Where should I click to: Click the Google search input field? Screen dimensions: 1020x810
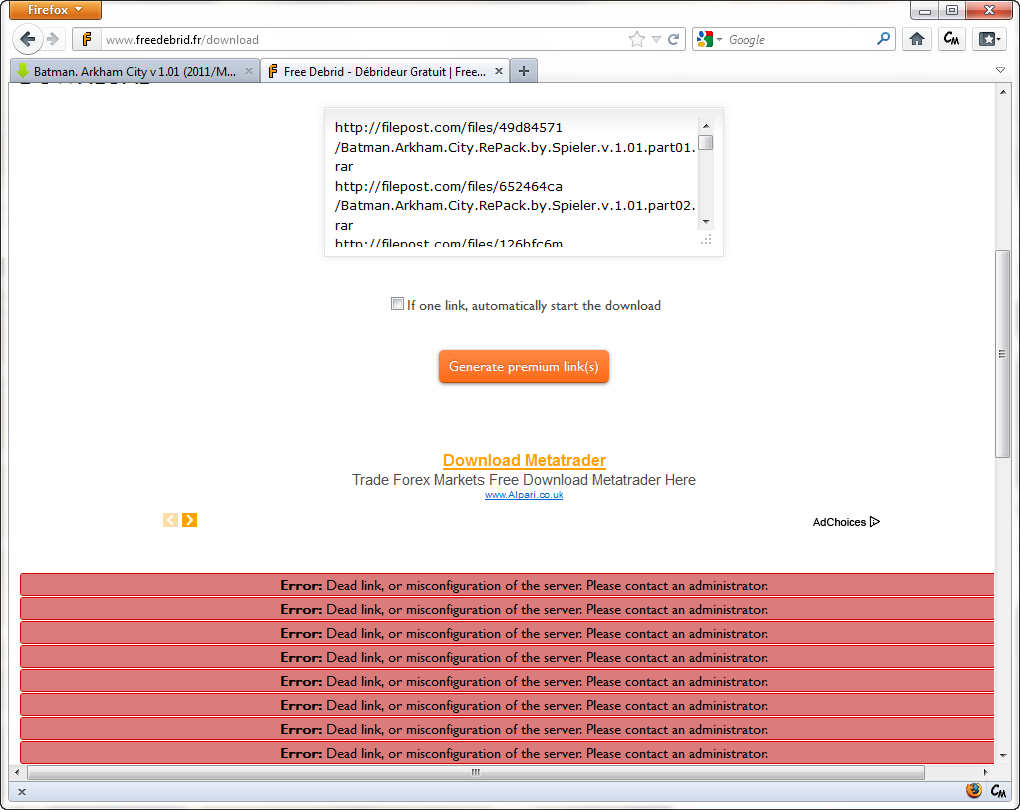(800, 40)
